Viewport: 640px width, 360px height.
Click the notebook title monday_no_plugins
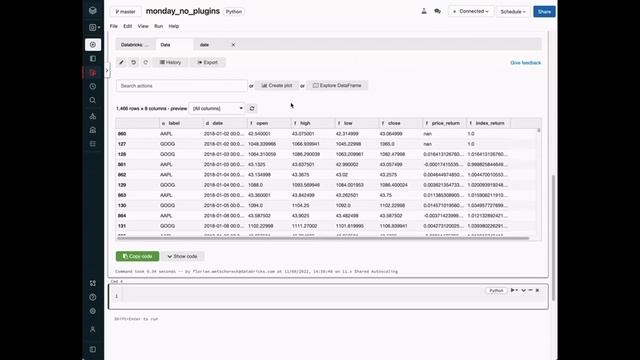(x=183, y=11)
